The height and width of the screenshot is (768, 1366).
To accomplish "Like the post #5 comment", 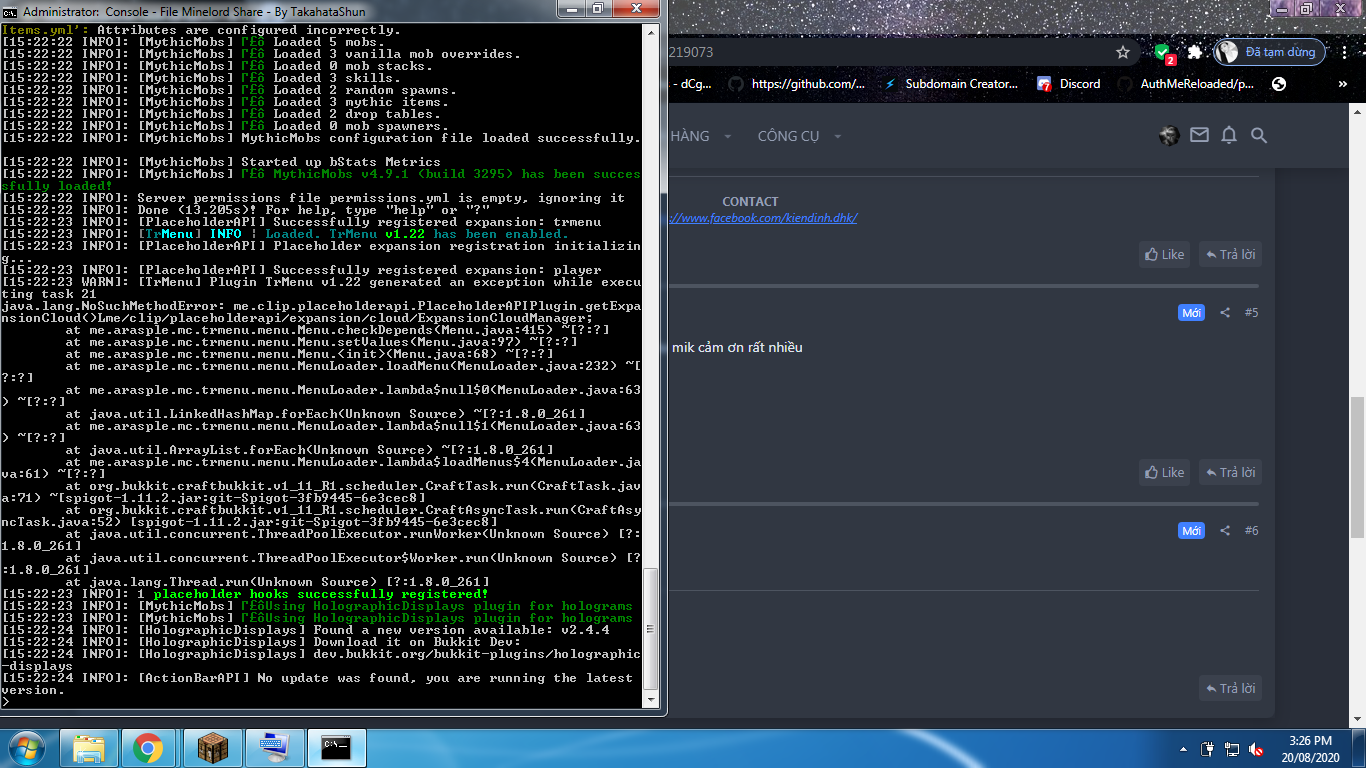I will (x=1164, y=472).
